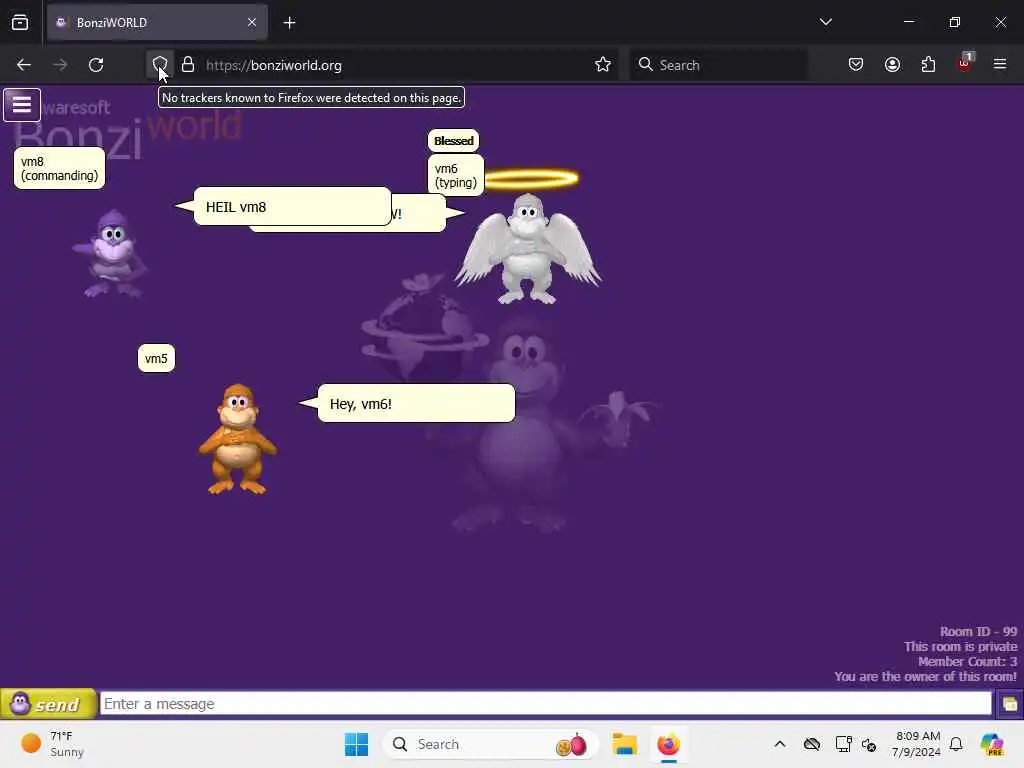Image resolution: width=1024 pixels, height=768 pixels.
Task: Click the Firefox taskbar icon
Action: [669, 744]
